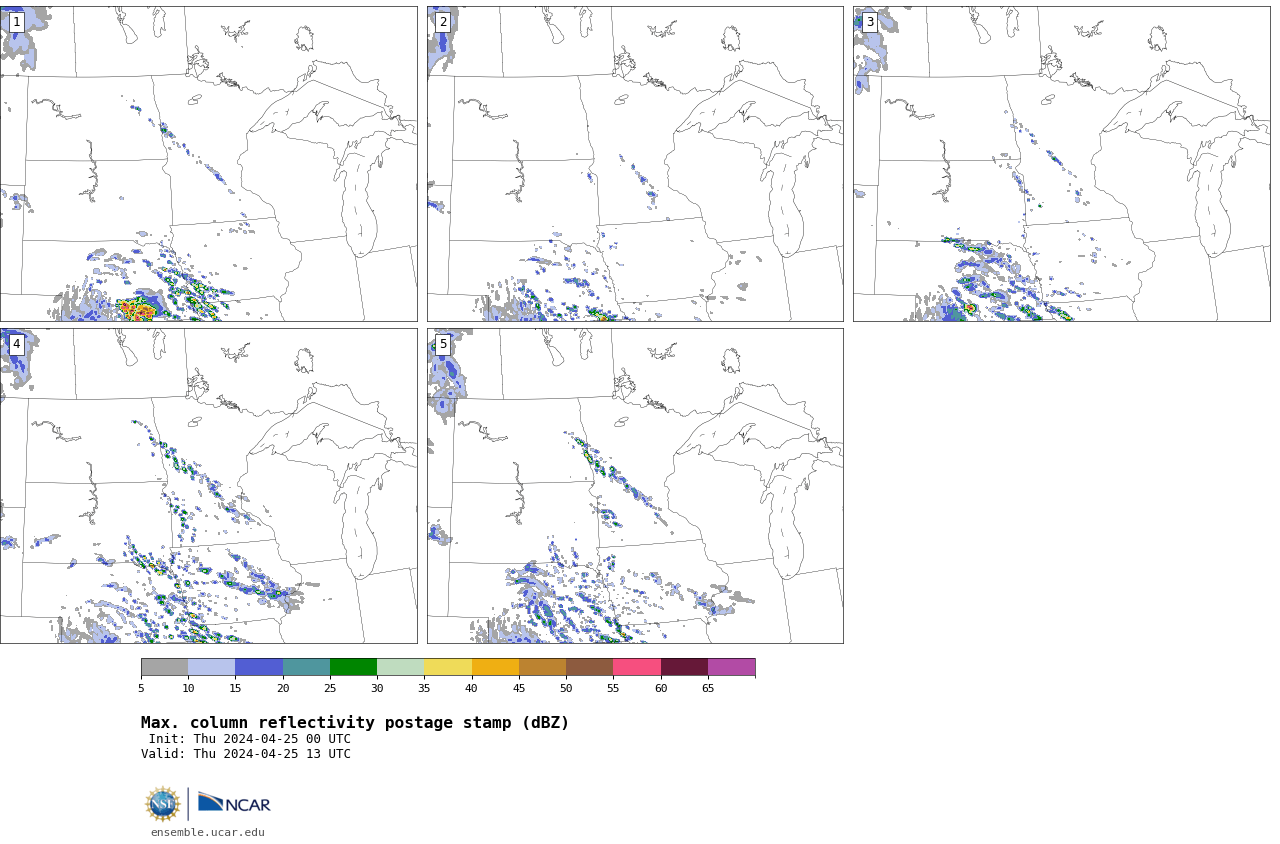The image size is (1280, 844).
Task: Click the pale green 30-35 dBZ swatch
Action: 400,667
